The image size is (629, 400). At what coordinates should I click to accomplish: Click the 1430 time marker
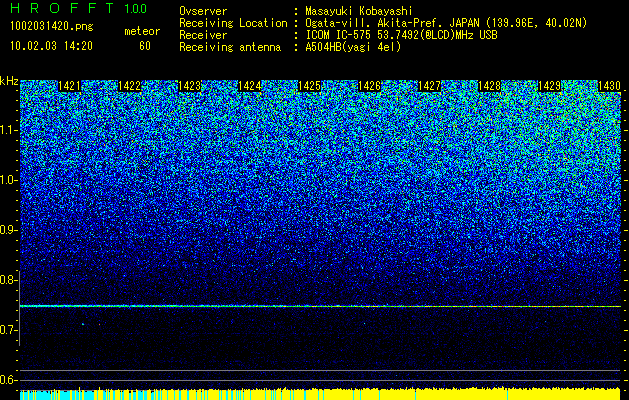(609, 86)
